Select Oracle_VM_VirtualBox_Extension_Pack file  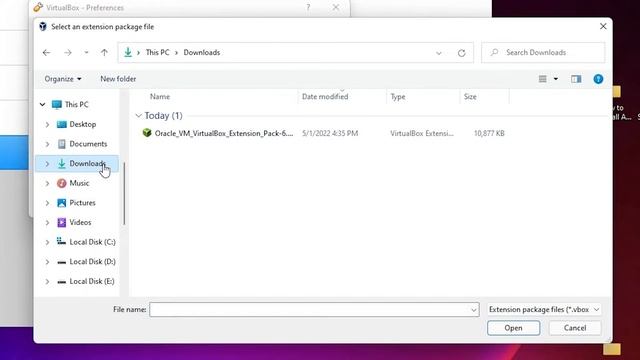[224, 133]
